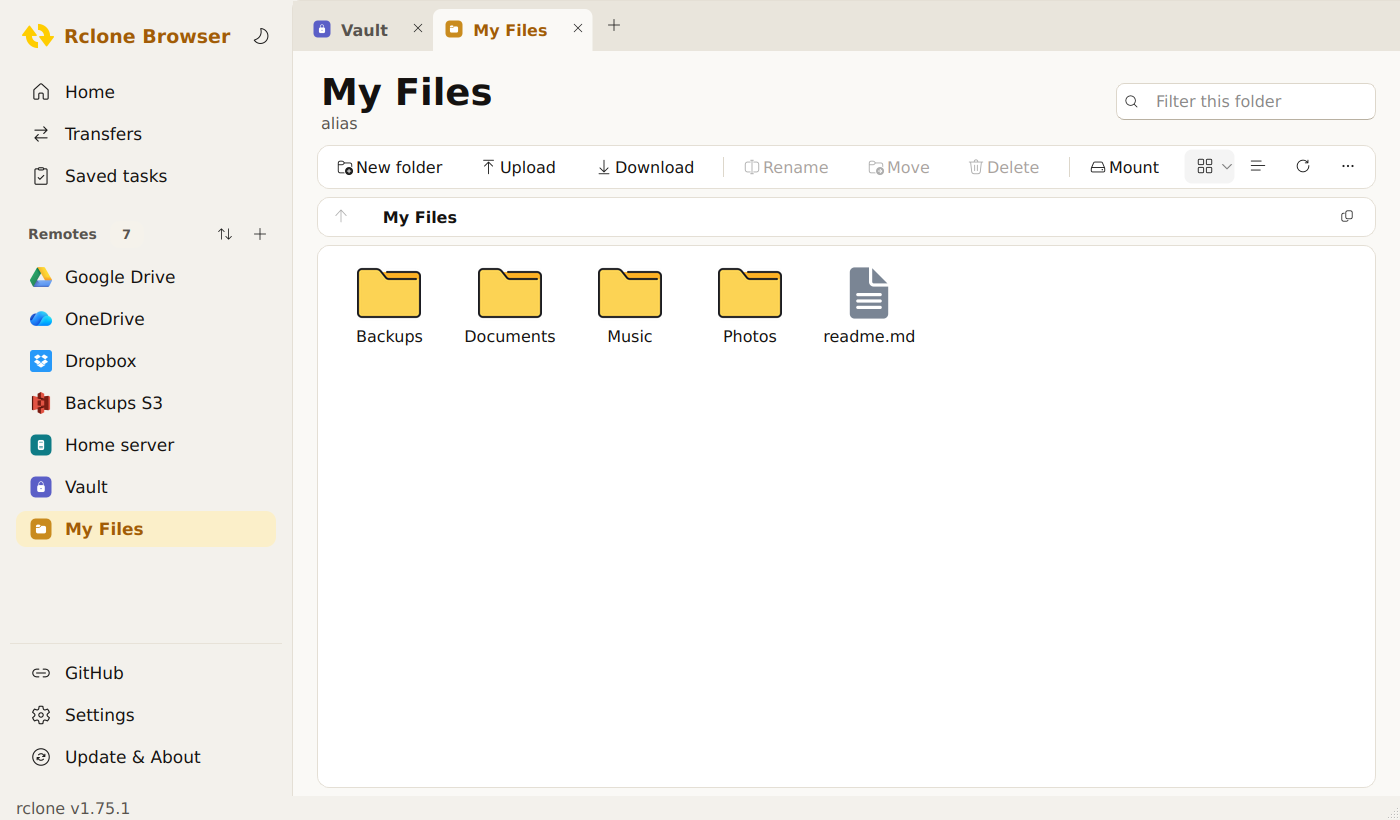The image size is (1400, 820).
Task: Sort remotes with the arrows icon
Action: click(225, 234)
